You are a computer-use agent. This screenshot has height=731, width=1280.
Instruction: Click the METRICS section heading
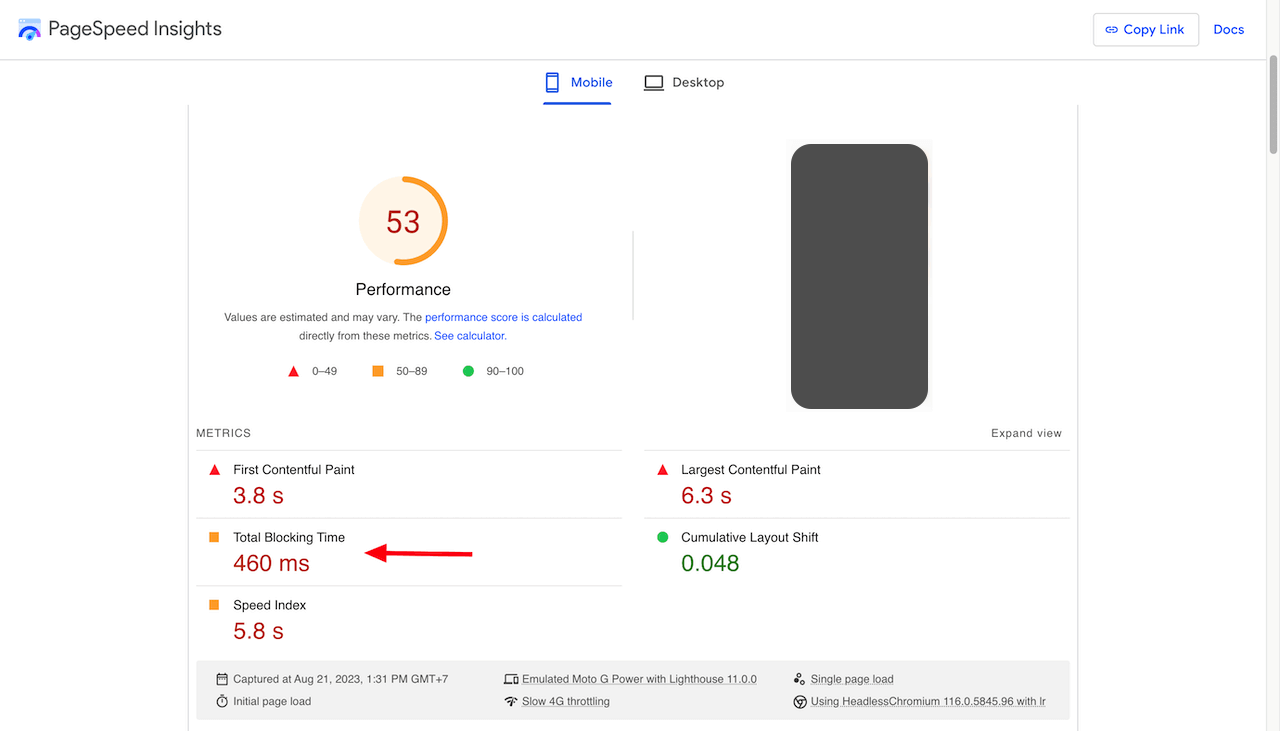pyautogui.click(x=223, y=433)
